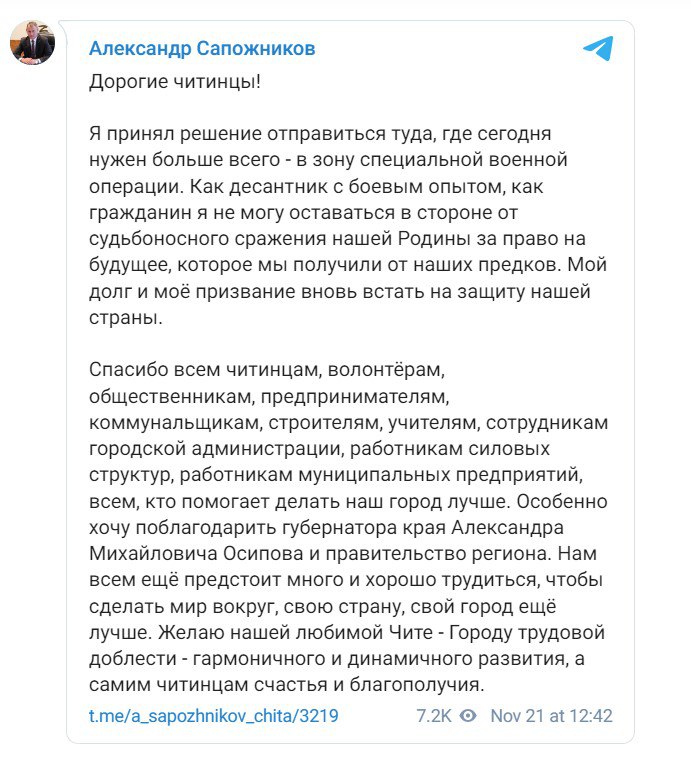Open the t.me/a_sapozhnikov_chita/3219 post link
The image size is (691, 762).
(x=213, y=716)
